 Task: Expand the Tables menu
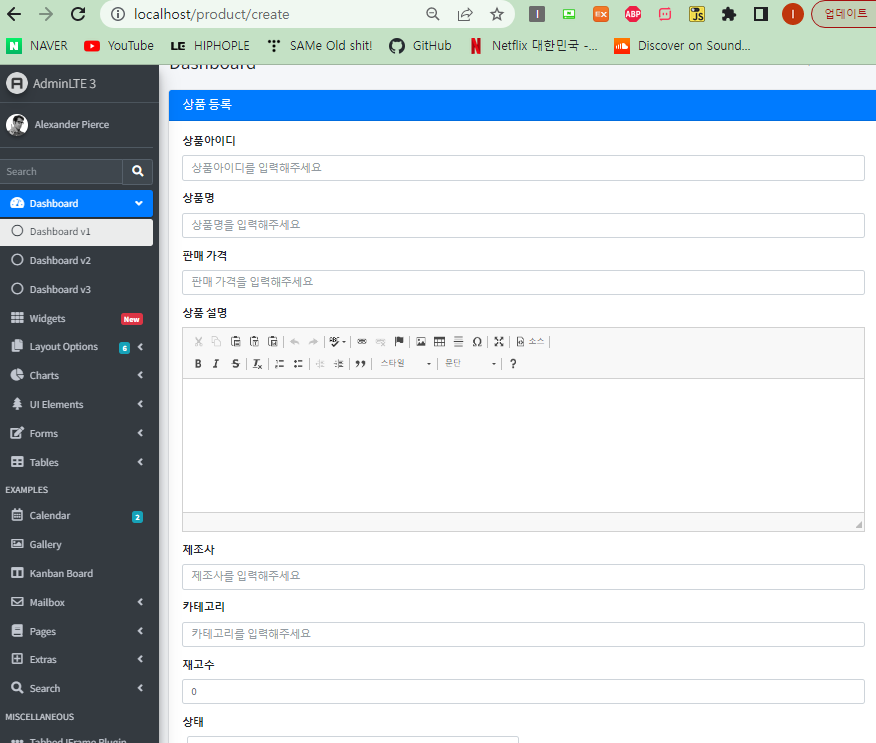[76, 462]
